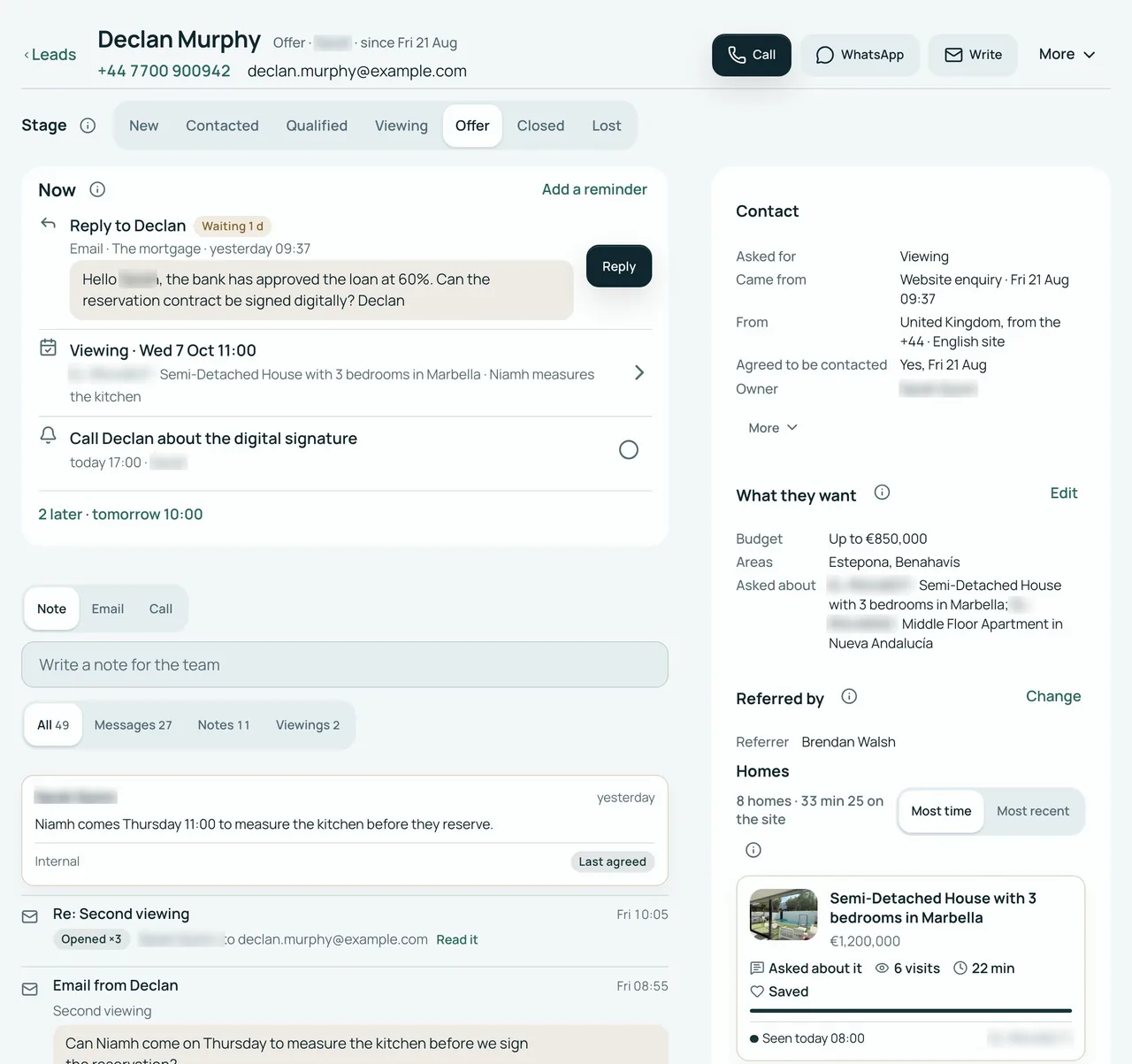This screenshot has height=1064, width=1132.
Task: Click the info icon beside Referred by
Action: click(849, 696)
